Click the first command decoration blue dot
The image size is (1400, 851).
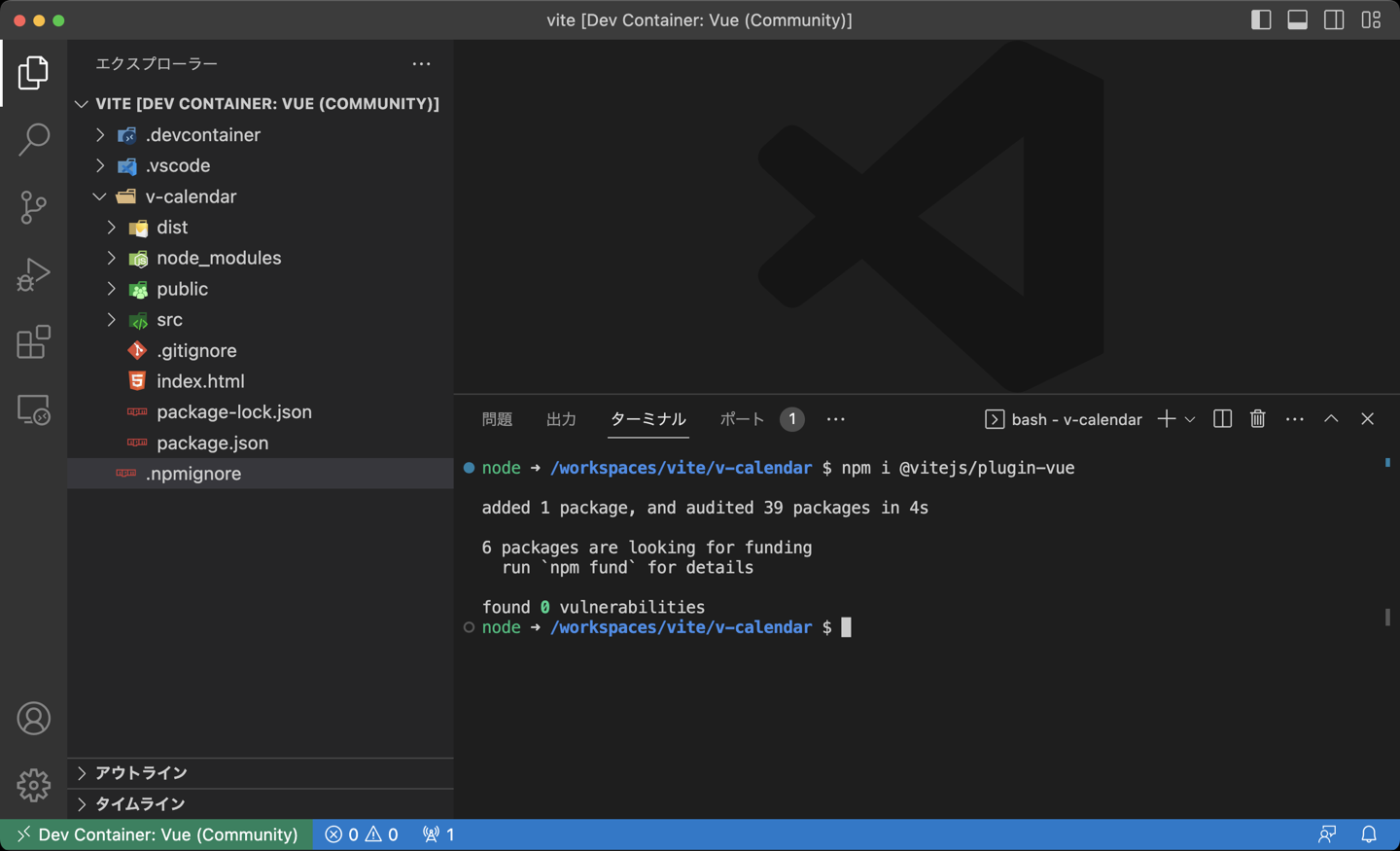pos(469,468)
